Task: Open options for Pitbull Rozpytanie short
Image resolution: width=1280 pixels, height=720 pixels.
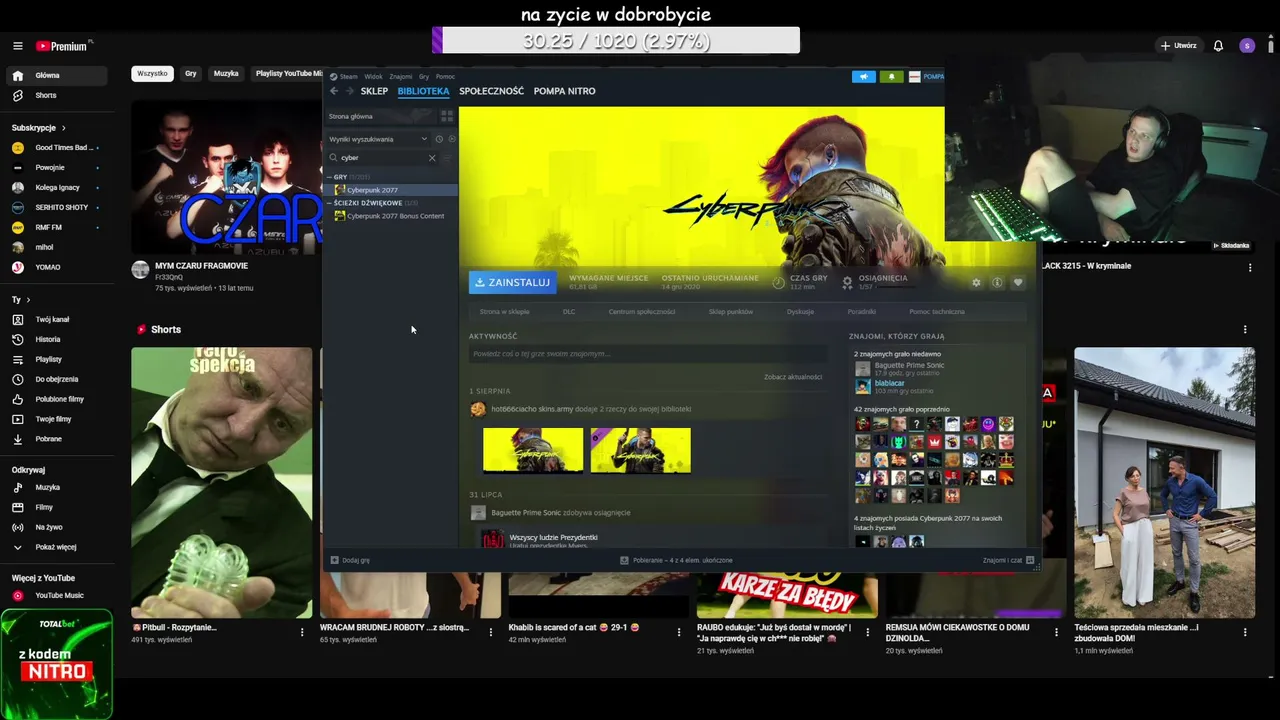Action: pos(302,632)
